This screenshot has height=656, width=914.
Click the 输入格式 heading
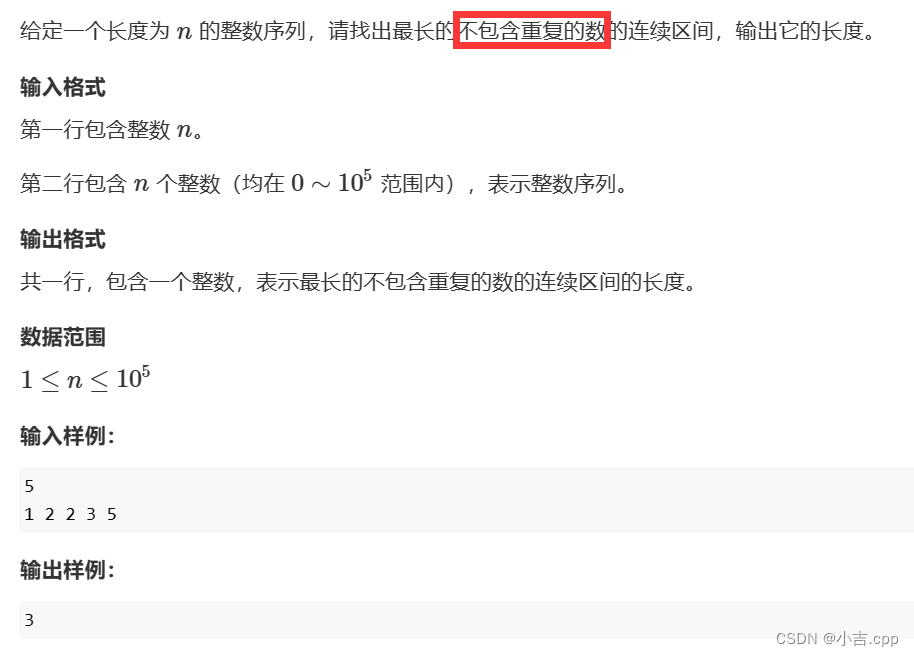63,87
